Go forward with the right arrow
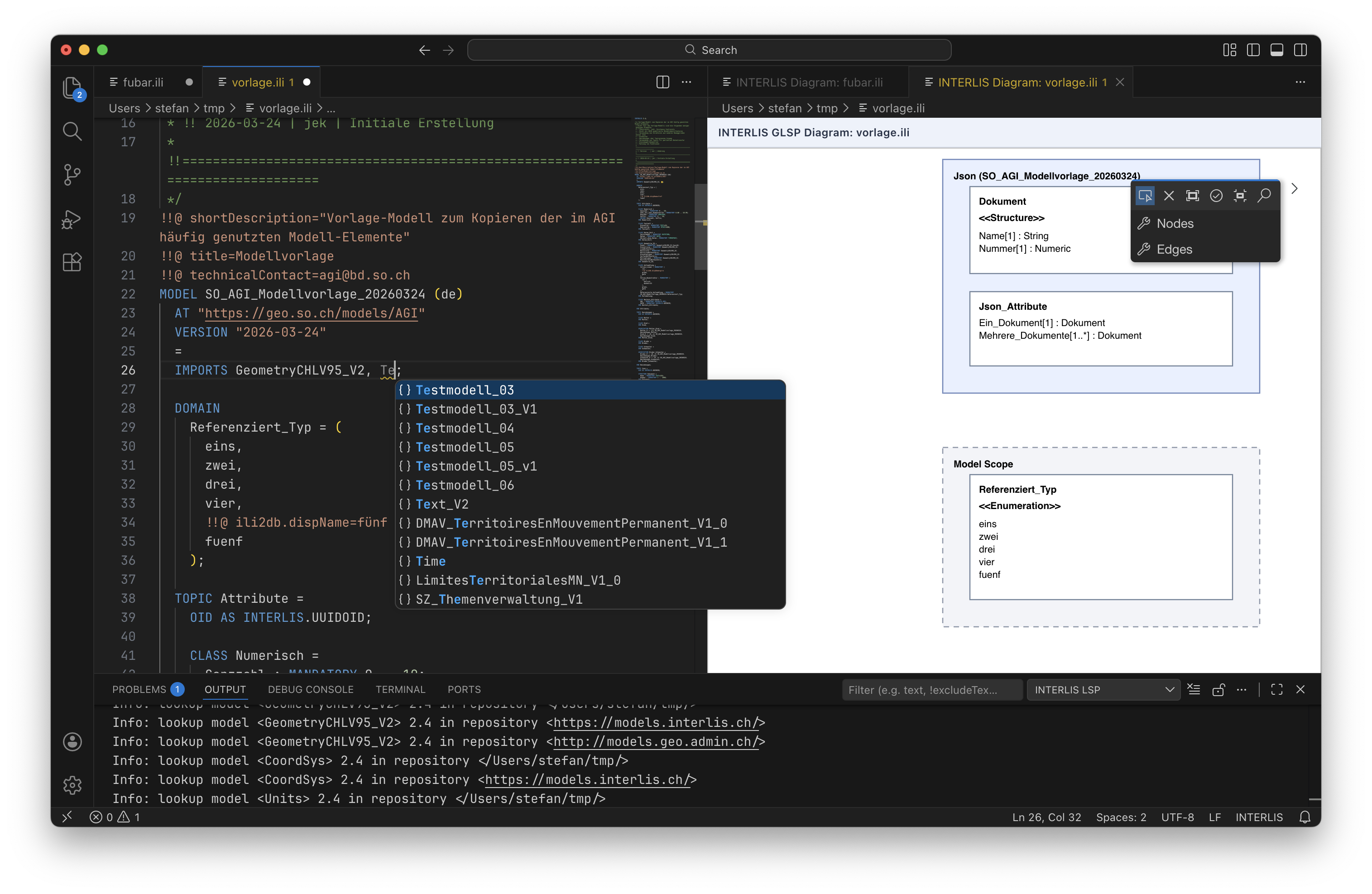Viewport: 1372px width, 894px height. pos(448,50)
